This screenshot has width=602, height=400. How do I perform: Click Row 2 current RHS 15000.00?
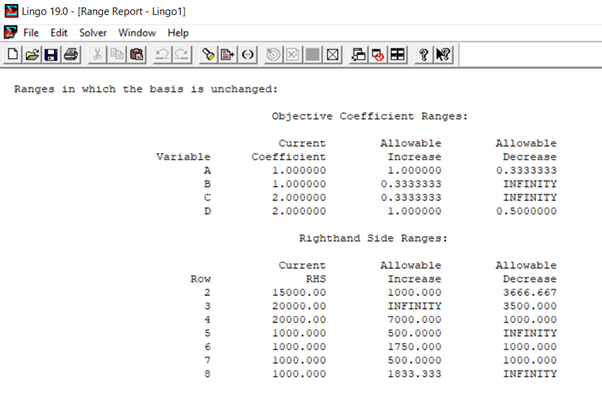click(x=299, y=292)
